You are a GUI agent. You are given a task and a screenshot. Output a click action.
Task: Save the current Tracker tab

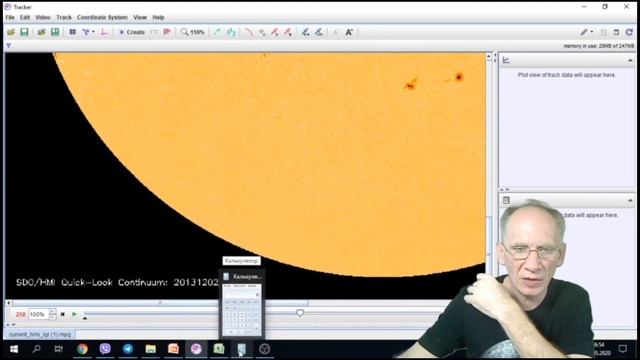click(x=24, y=32)
